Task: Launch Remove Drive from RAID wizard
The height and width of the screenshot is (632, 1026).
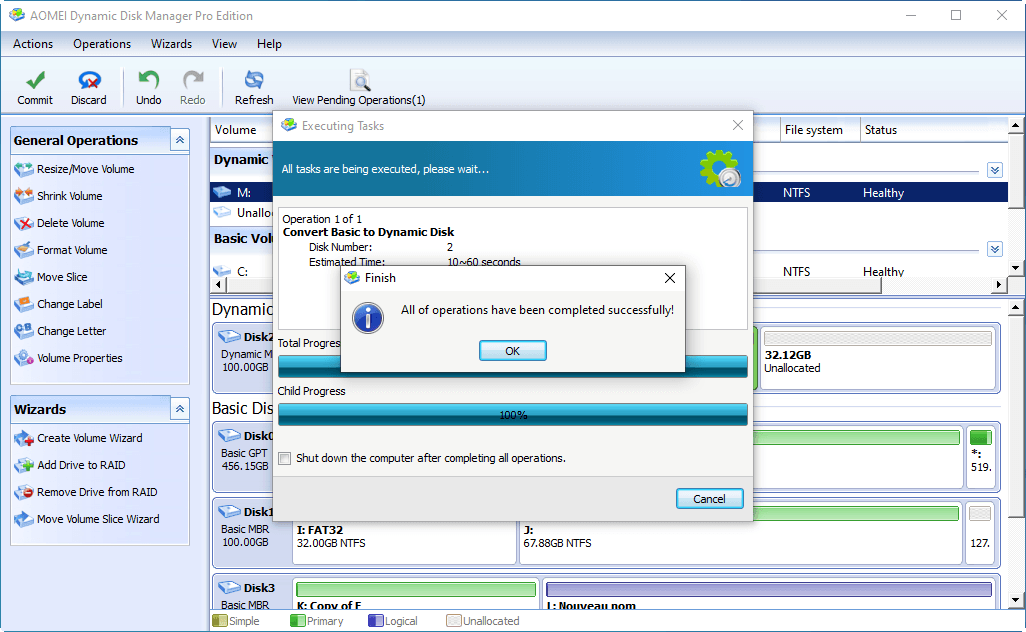Action: click(x=86, y=492)
